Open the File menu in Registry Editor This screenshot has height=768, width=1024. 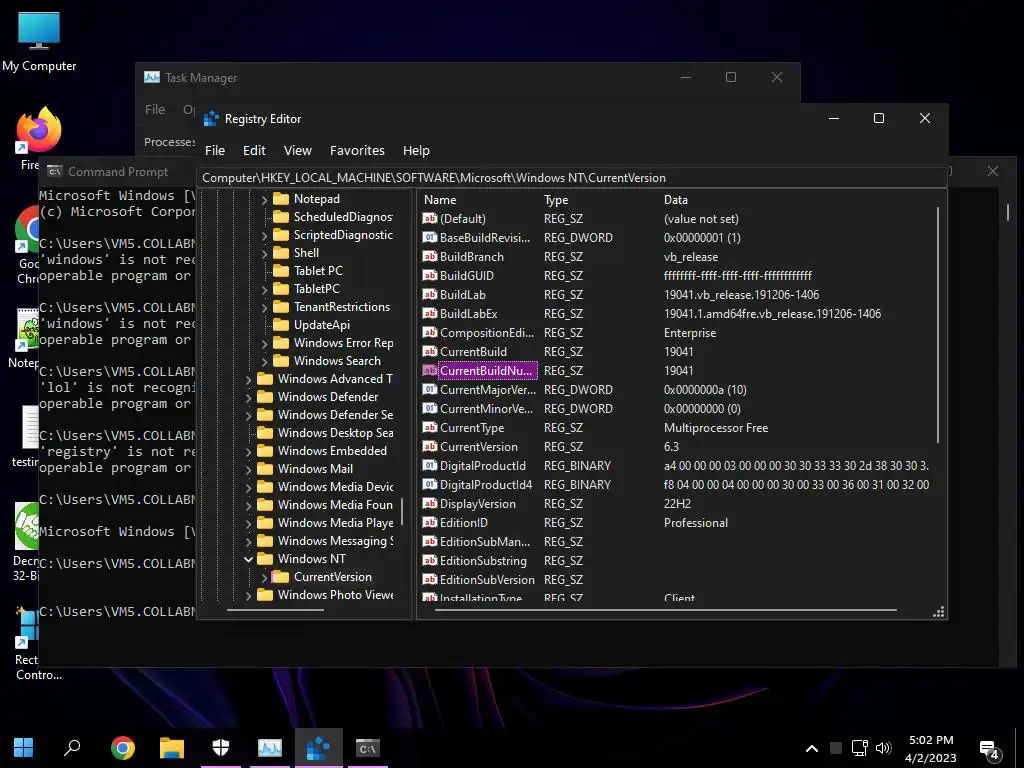pos(215,150)
